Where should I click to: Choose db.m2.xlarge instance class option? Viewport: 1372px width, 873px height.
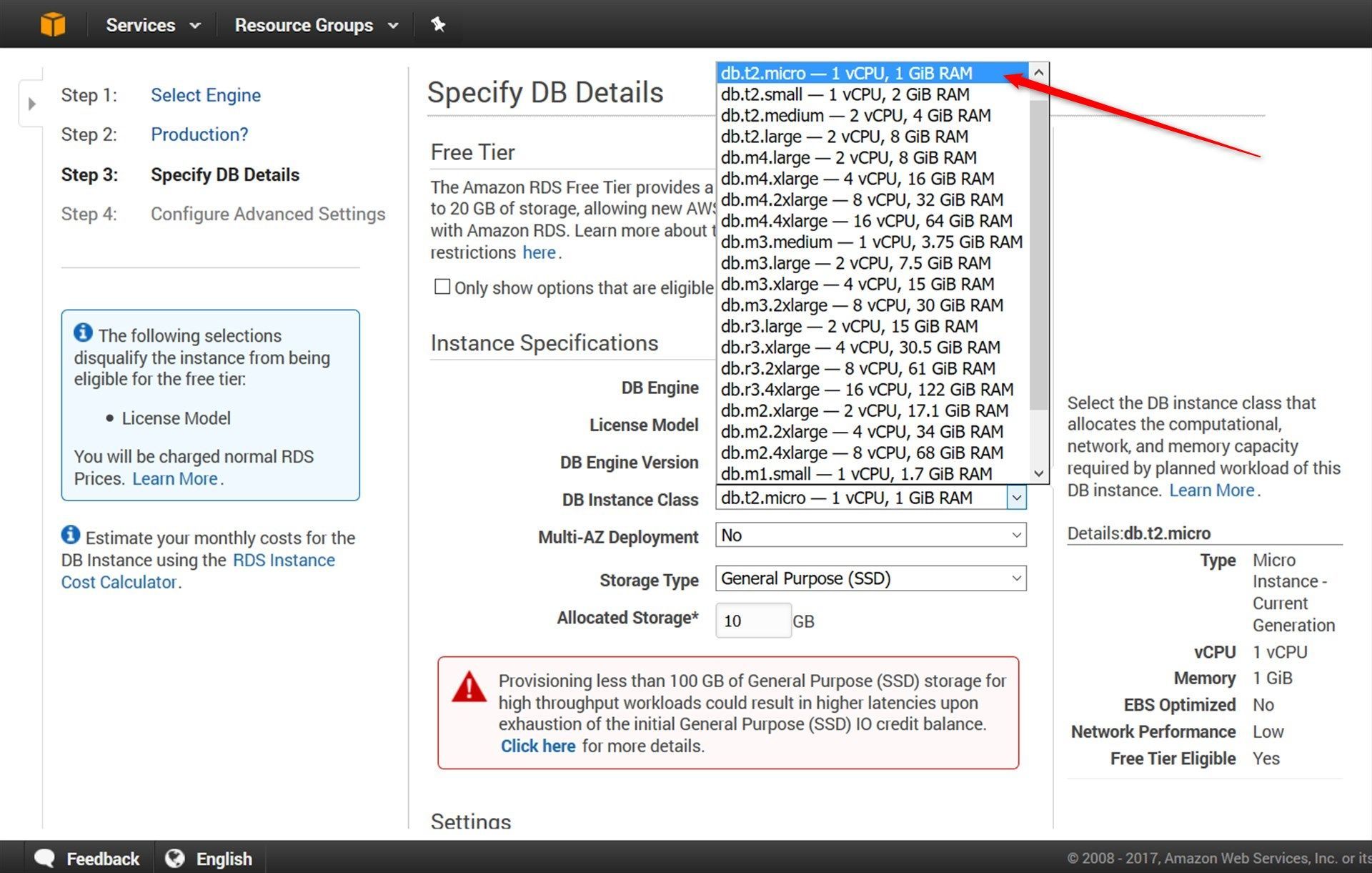pos(873,410)
